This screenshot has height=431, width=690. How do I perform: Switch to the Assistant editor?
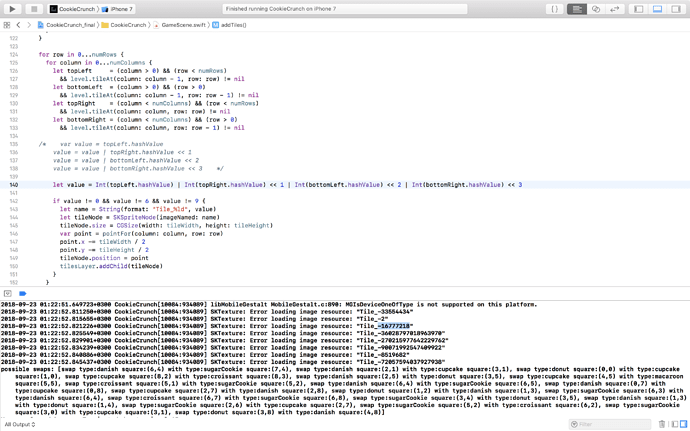point(596,9)
